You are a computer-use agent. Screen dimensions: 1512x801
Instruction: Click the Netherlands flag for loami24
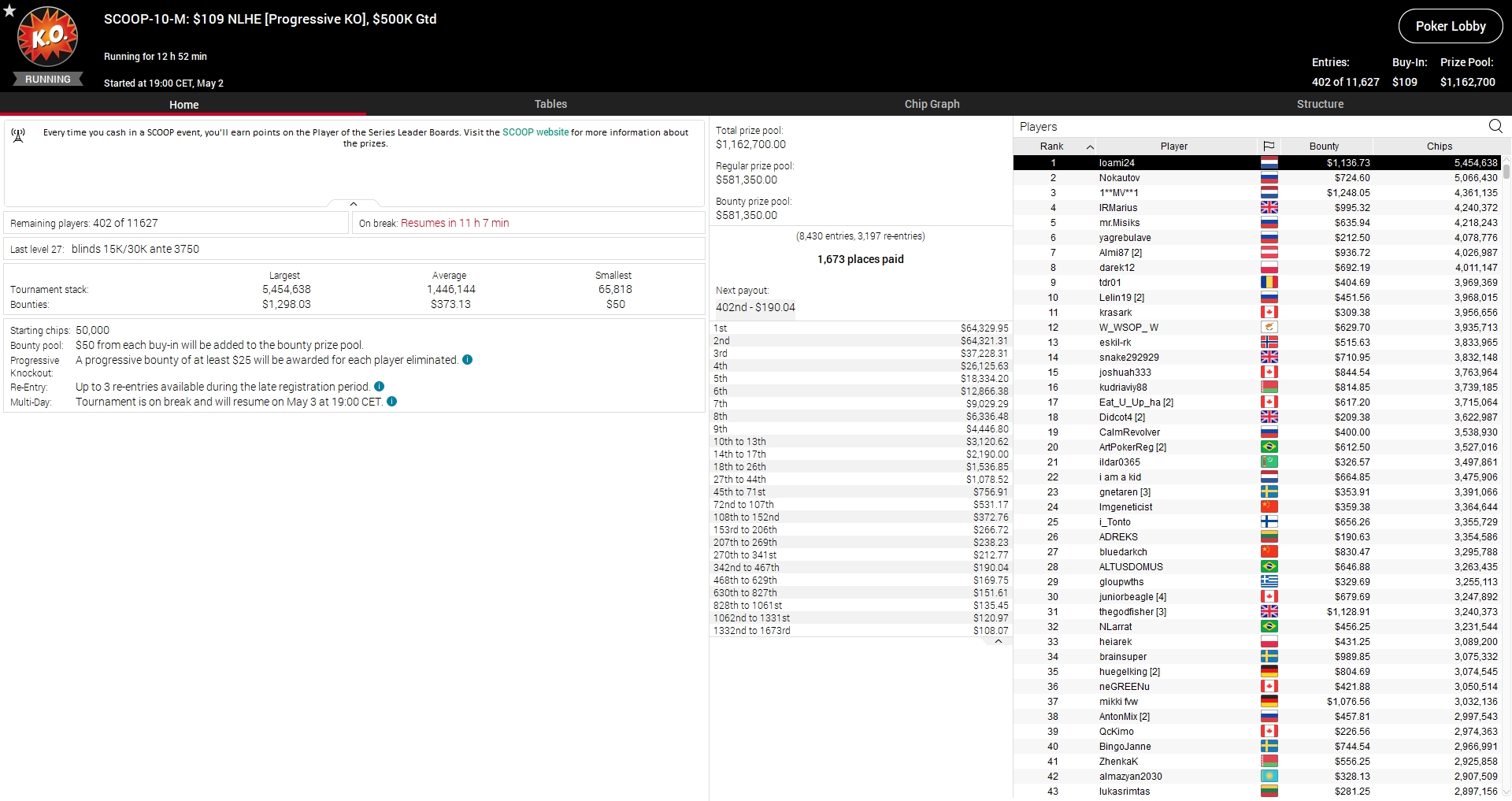coord(1269,163)
